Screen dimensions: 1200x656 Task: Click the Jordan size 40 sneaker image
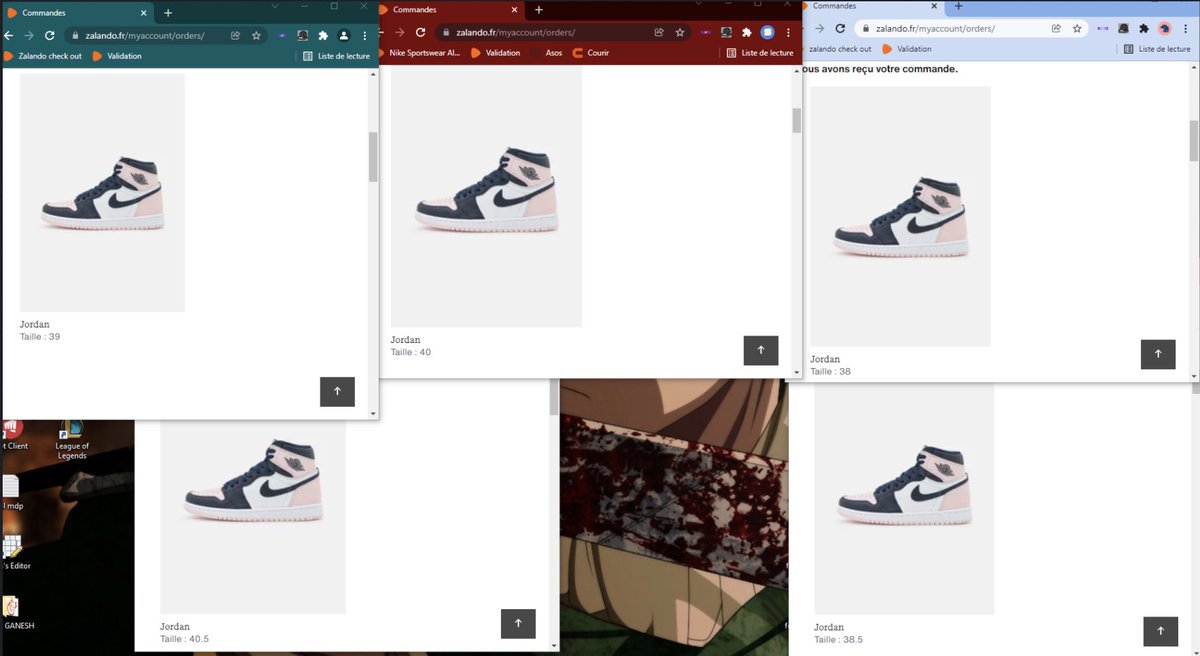tap(486, 196)
